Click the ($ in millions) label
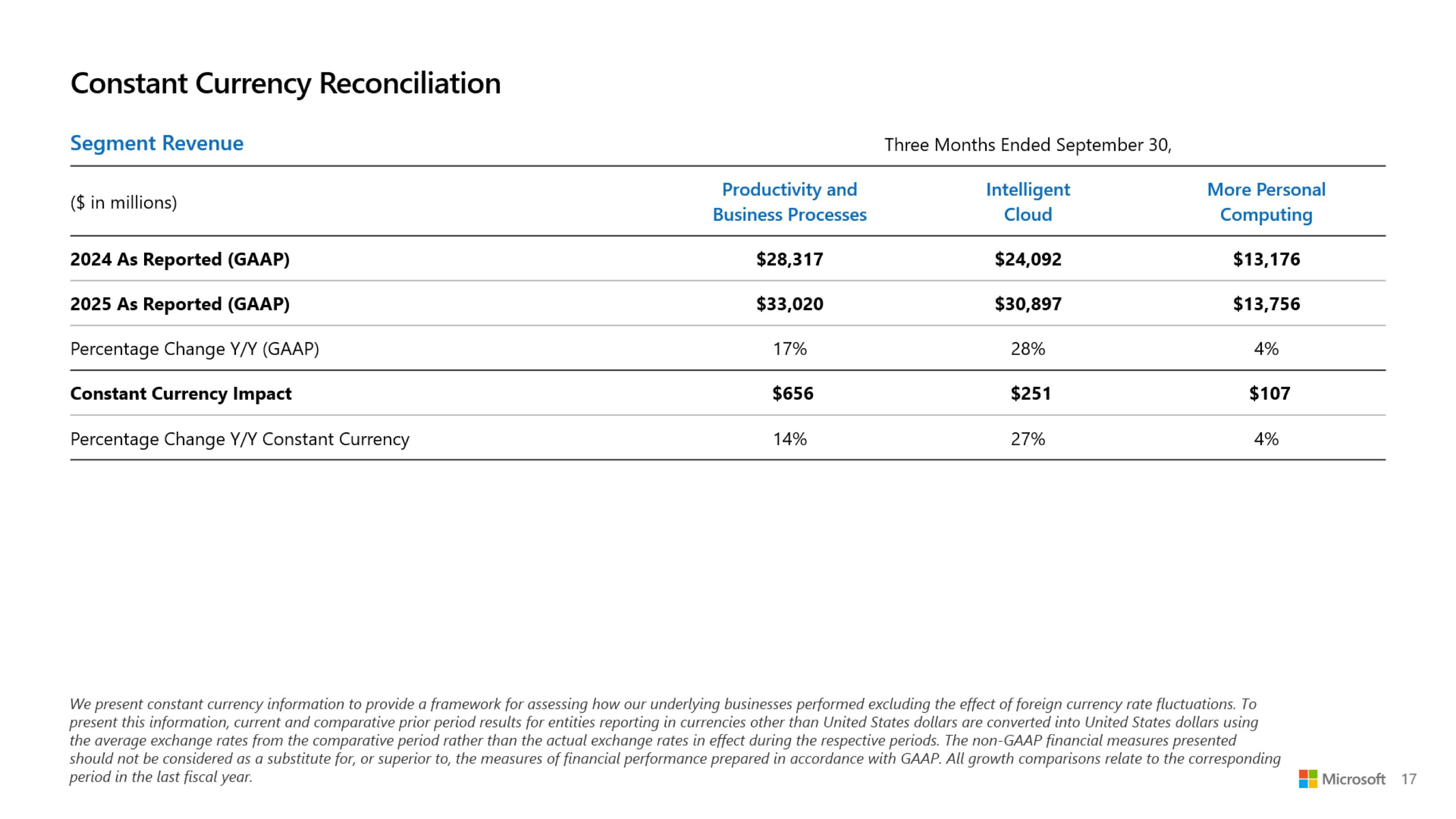The image size is (1456, 819). 123,202
